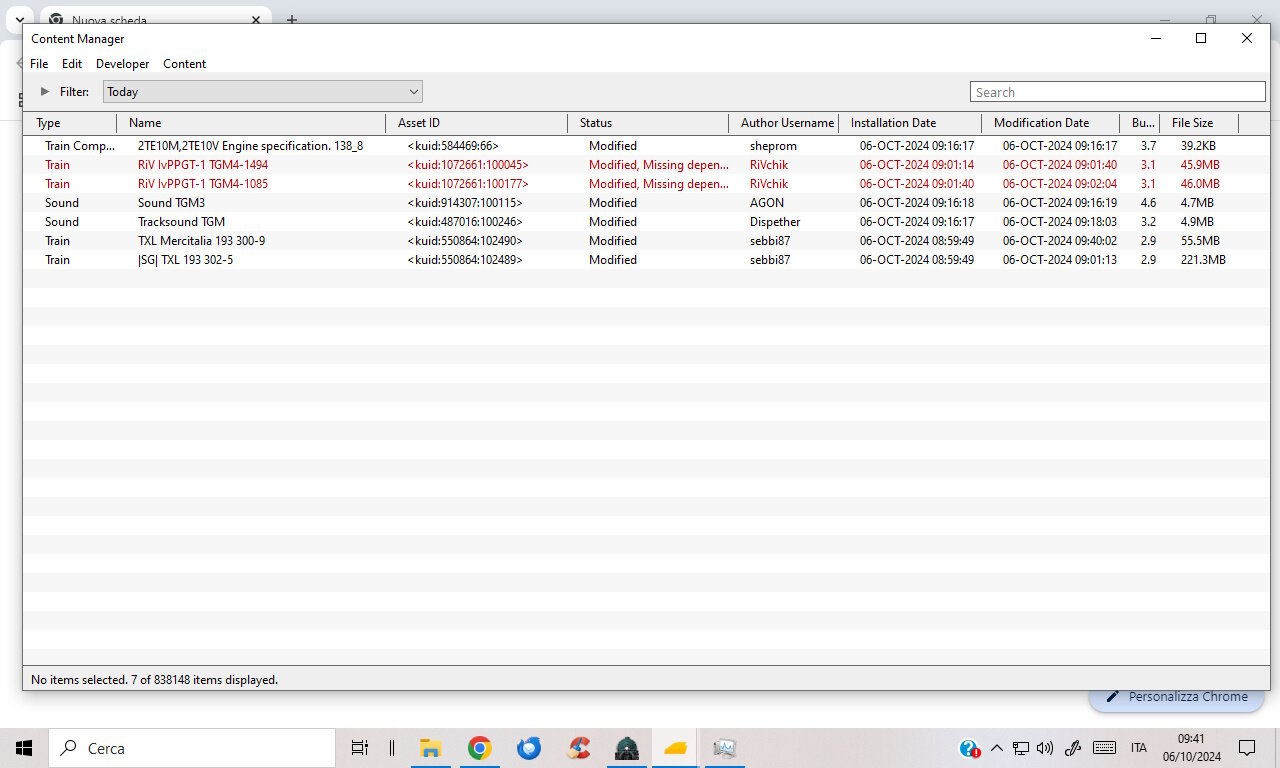Click author name Dispether
This screenshot has height=768, width=1280.
(775, 222)
